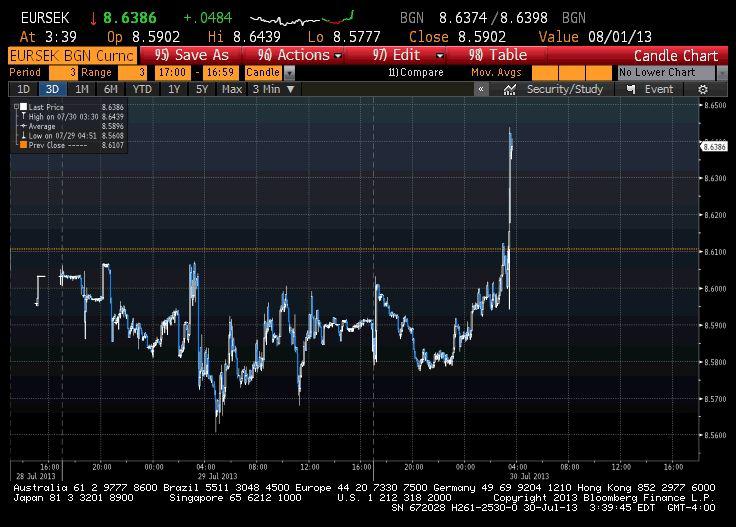Screen dimensions: 736x527
Task: Click the 98) Table button
Action: click(497, 55)
